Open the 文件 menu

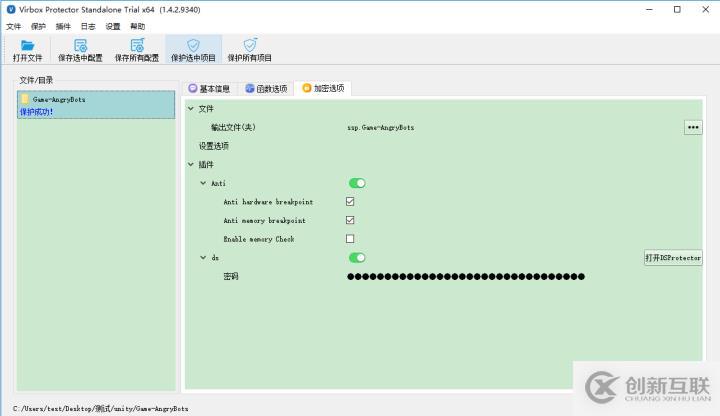[13, 26]
